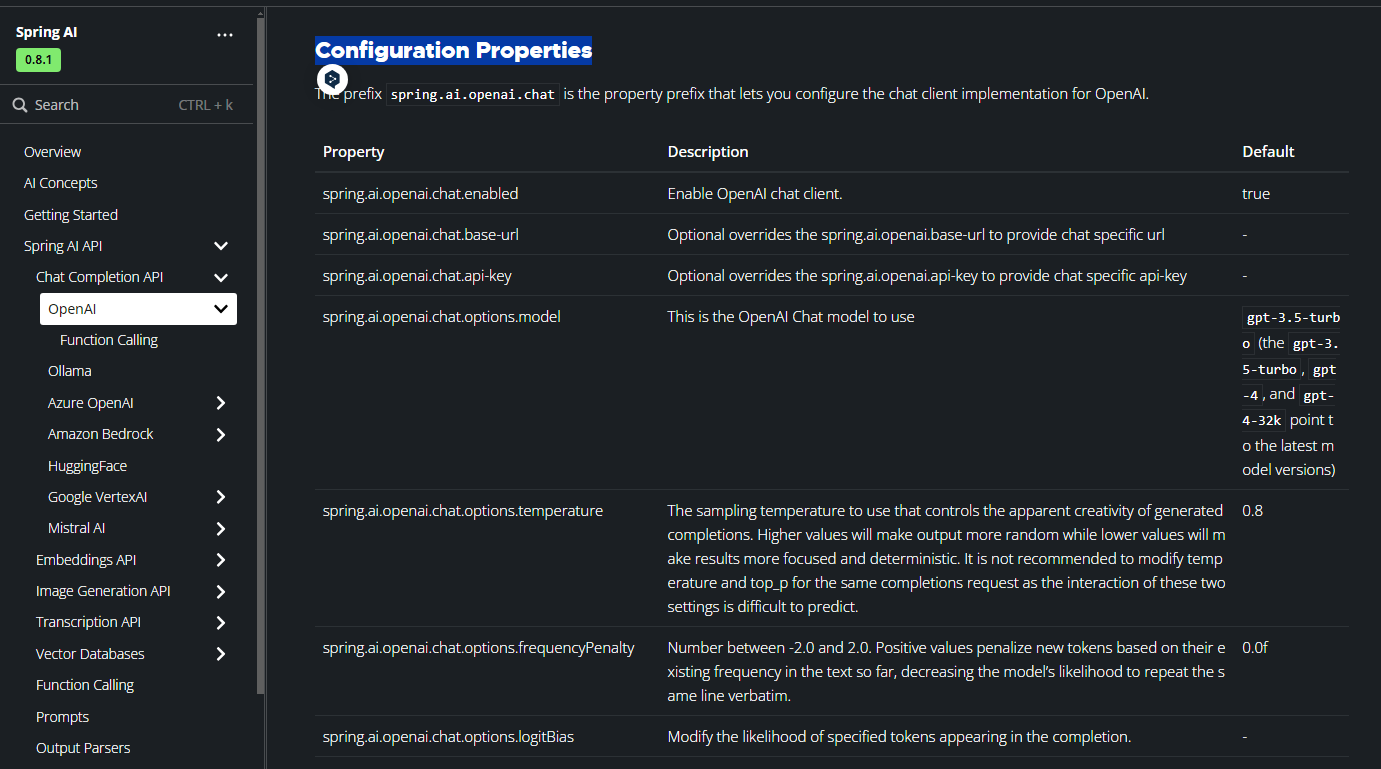Collapse the Spring AI API section
Screen dimensions: 1381x769
point(221,246)
